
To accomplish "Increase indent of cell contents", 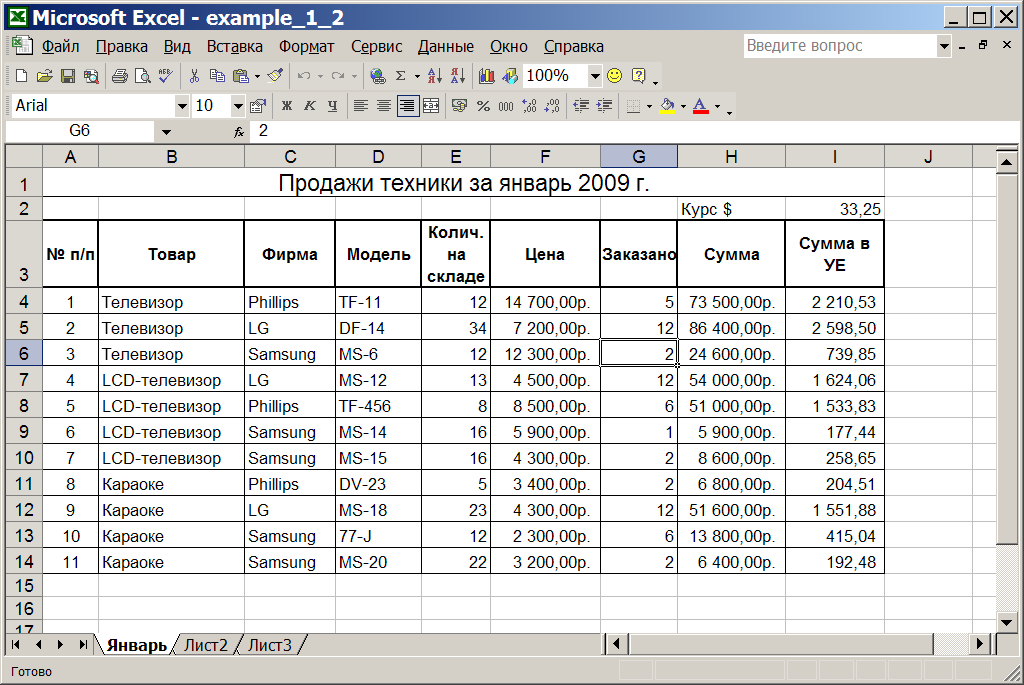I will point(604,106).
